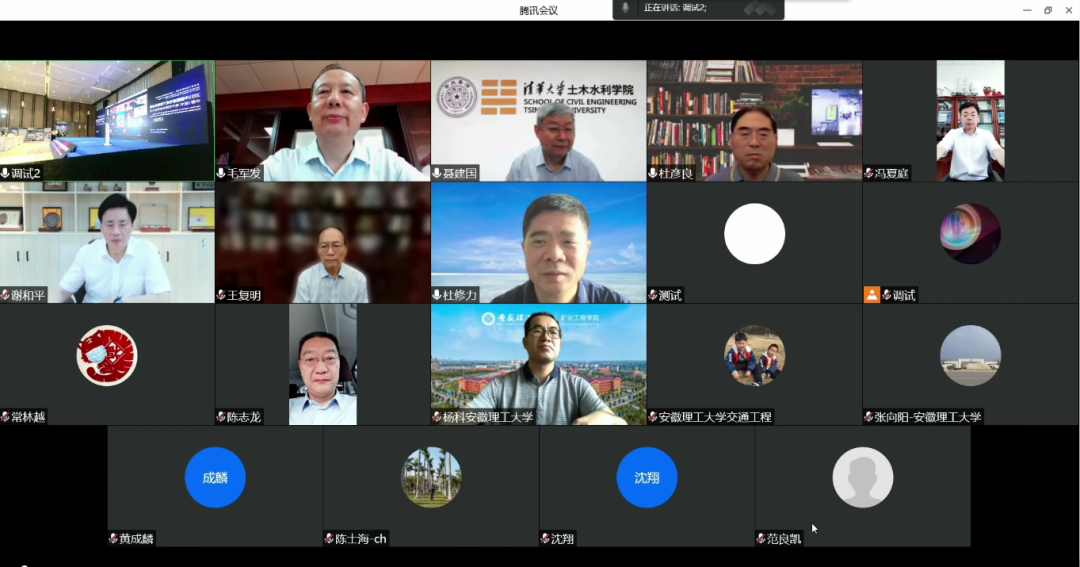
Task: Restore down the meeting window
Action: pos(1047,10)
